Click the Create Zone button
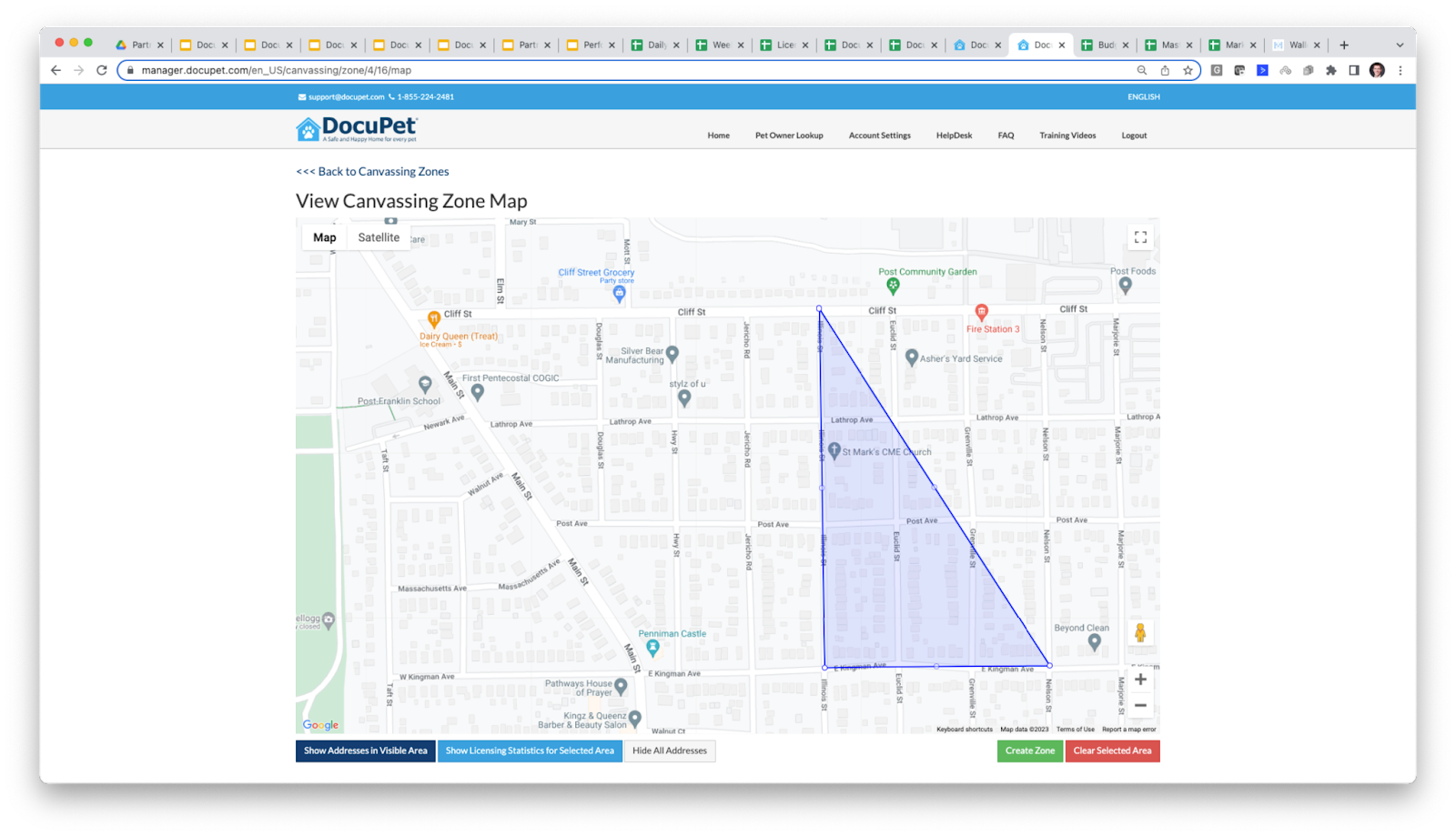Viewport: 1456px width, 836px height. 1029,750
